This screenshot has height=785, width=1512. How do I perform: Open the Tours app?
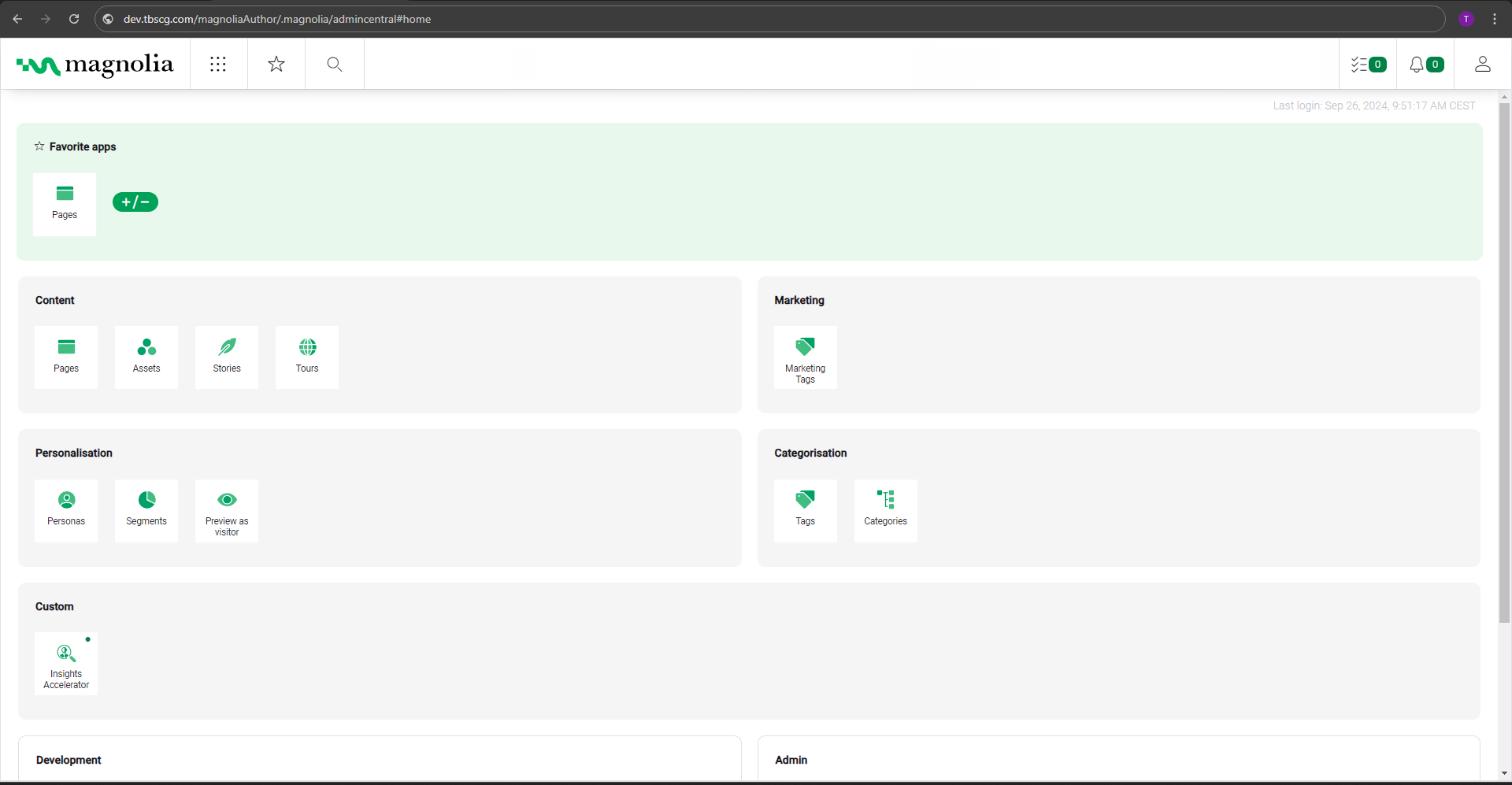point(306,357)
